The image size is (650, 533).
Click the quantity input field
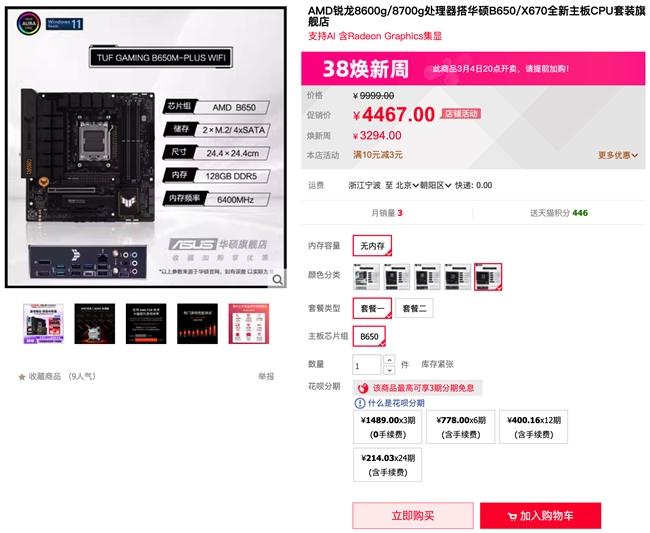367,365
